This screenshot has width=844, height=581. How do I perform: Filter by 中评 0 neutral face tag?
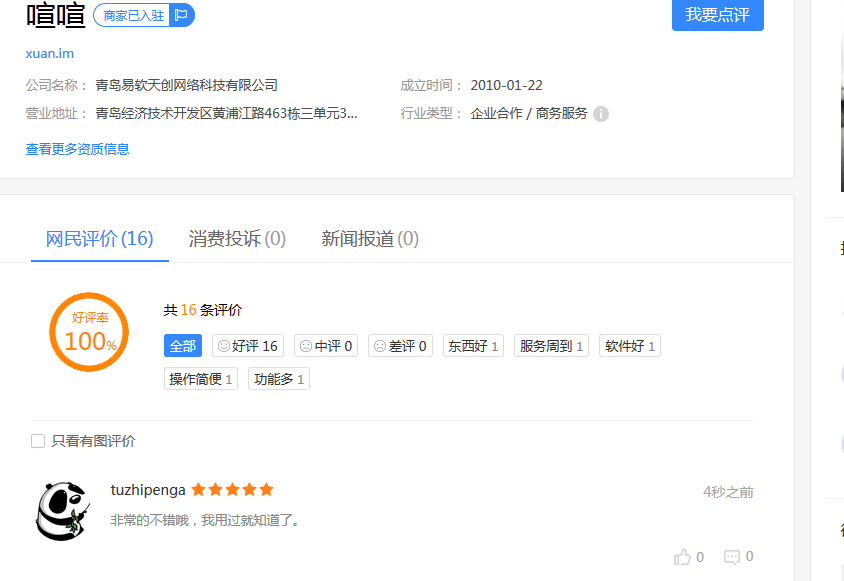pyautogui.click(x=326, y=346)
